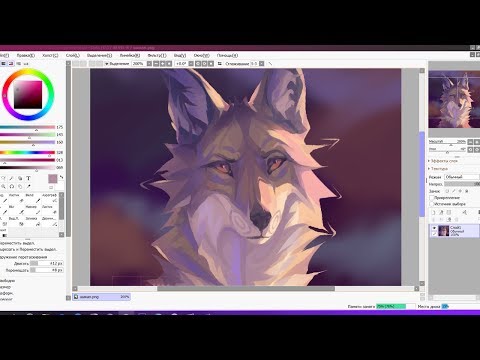Click the hue rainbow slider bar
The image size is (480, 360).
pos(27,152)
